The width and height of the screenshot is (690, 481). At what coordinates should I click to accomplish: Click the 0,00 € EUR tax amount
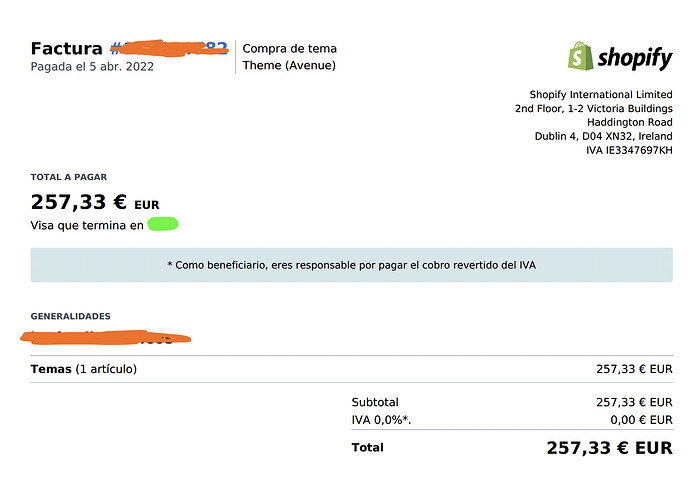(641, 420)
